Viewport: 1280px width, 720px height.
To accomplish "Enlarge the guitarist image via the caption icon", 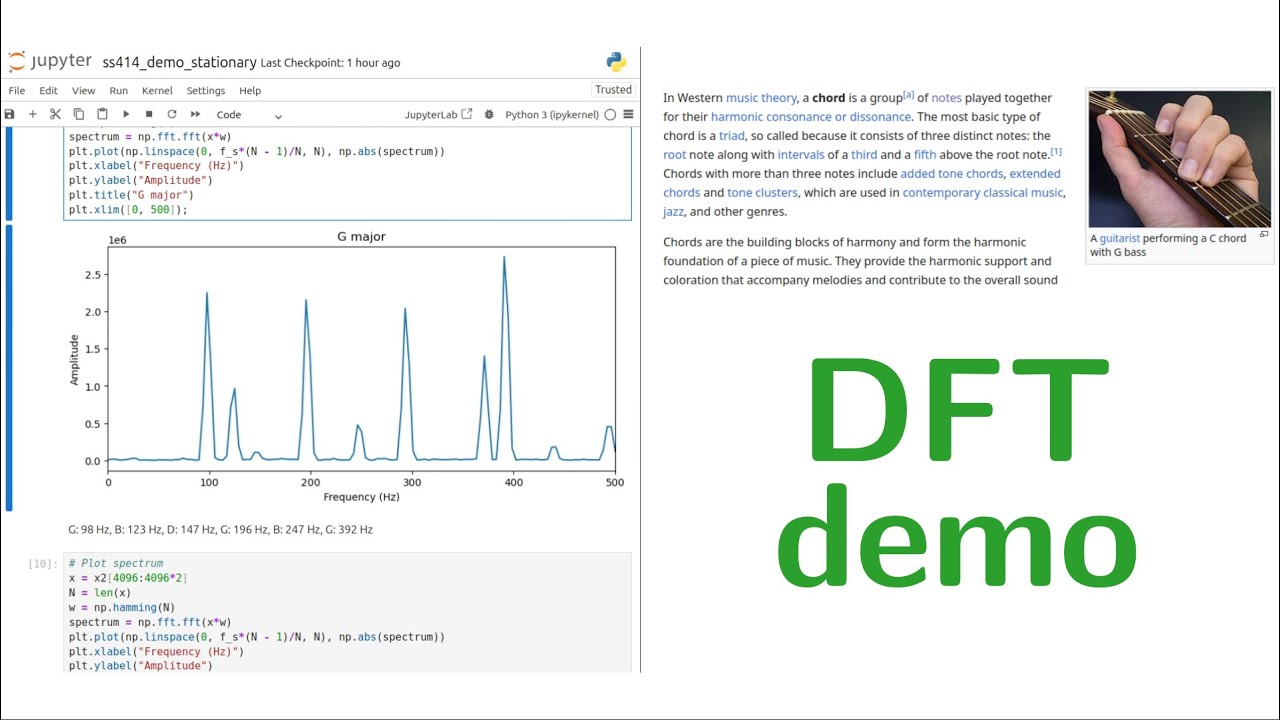I will point(1264,234).
